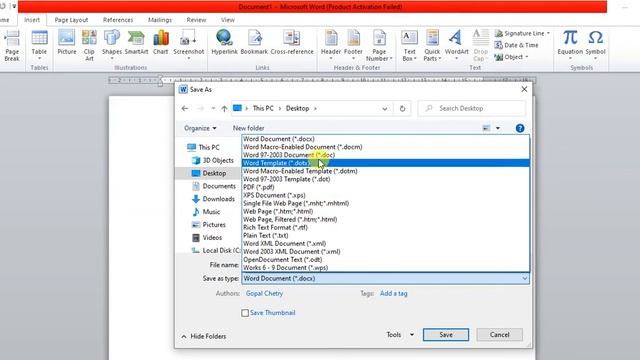Click the Add a tag link
The image size is (640, 360).
coord(393,293)
